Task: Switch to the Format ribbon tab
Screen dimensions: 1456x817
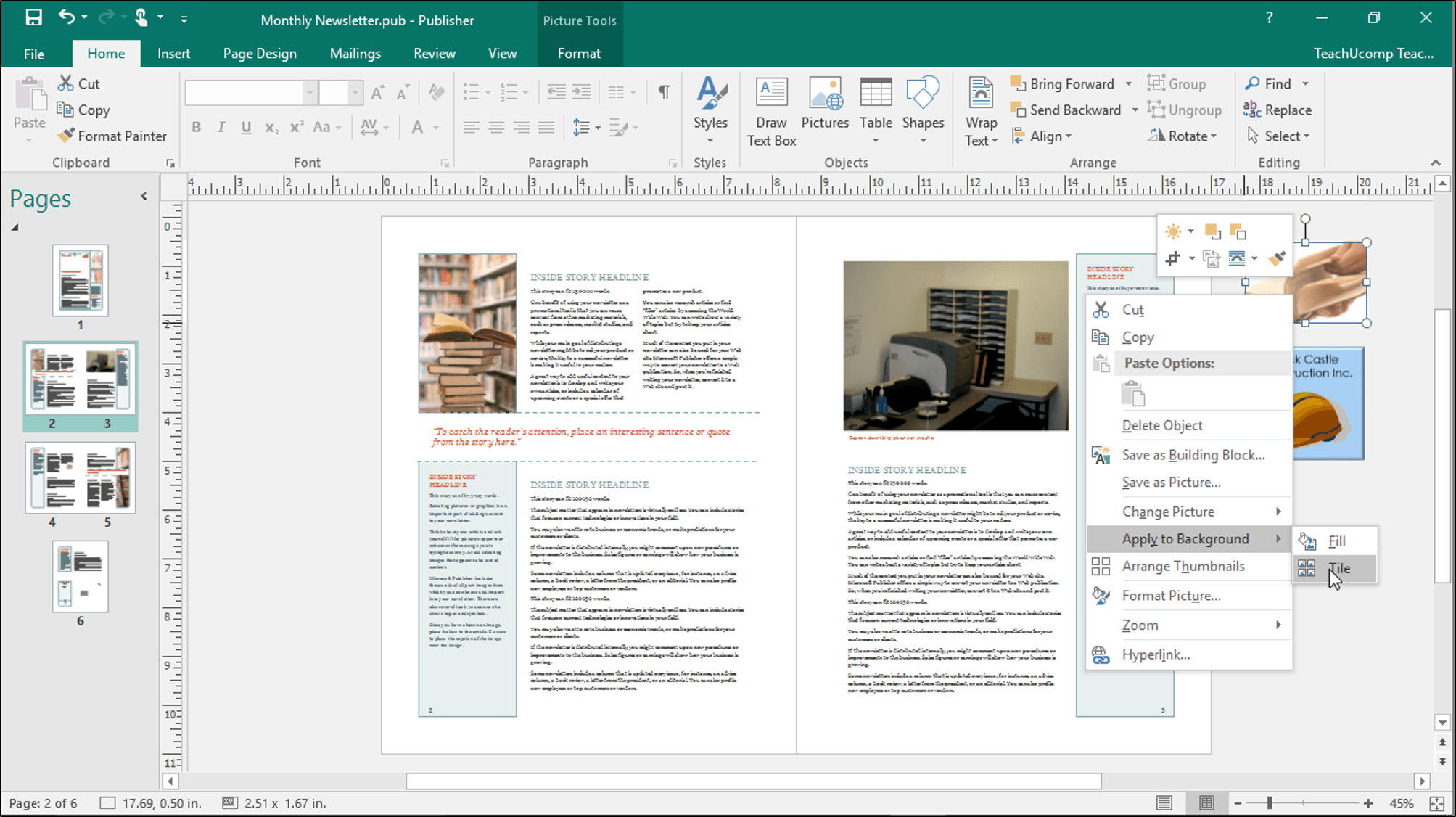Action: [x=578, y=53]
